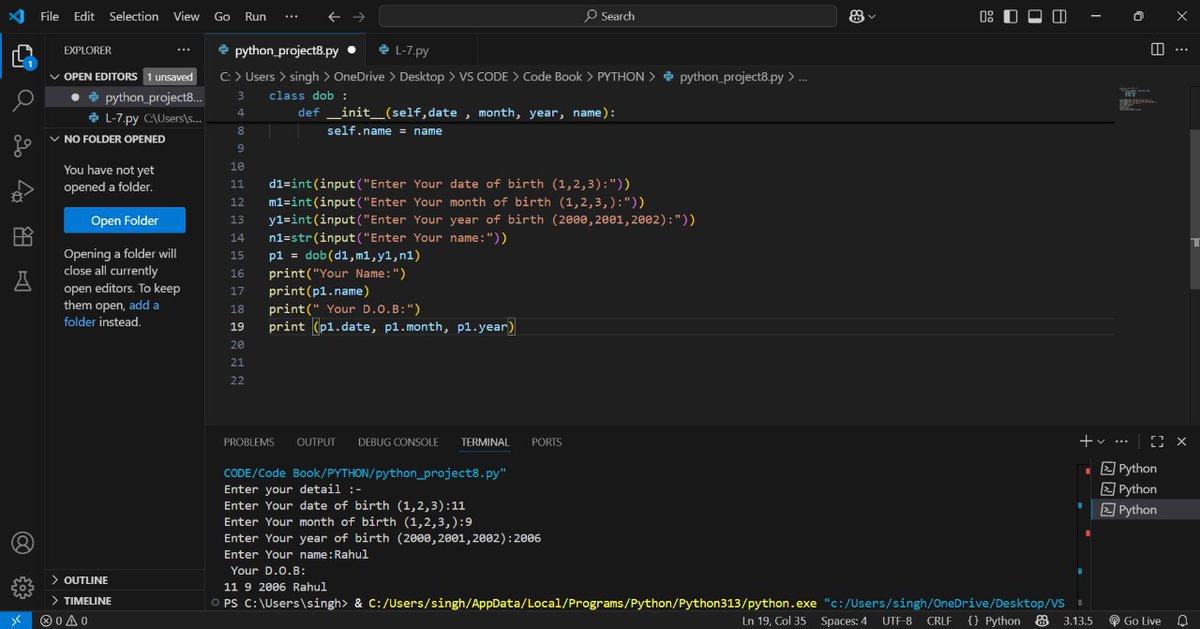This screenshot has height=629, width=1200.
Task: Open Explorer Views and More Actions ellipsis
Action: (183, 50)
